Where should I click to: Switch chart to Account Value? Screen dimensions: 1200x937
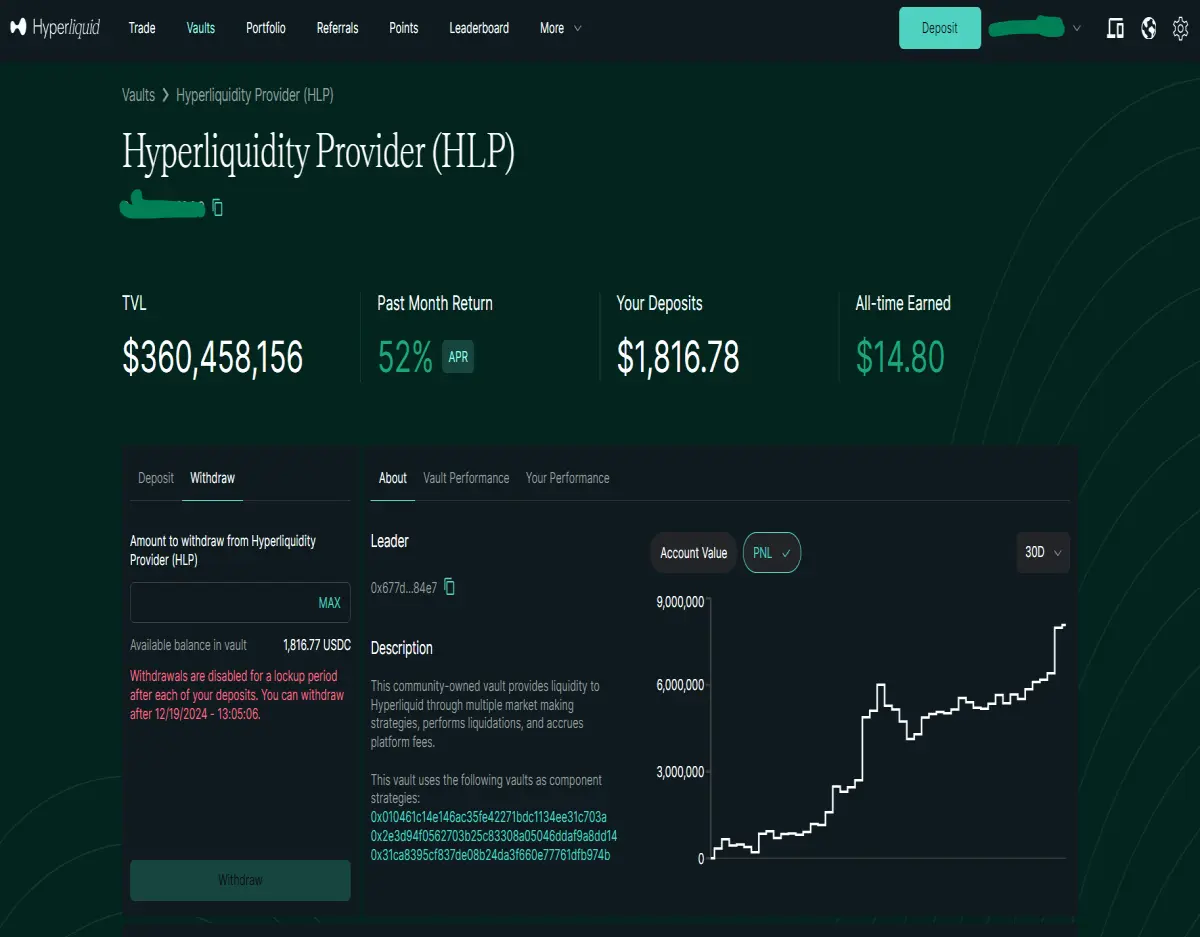point(694,552)
